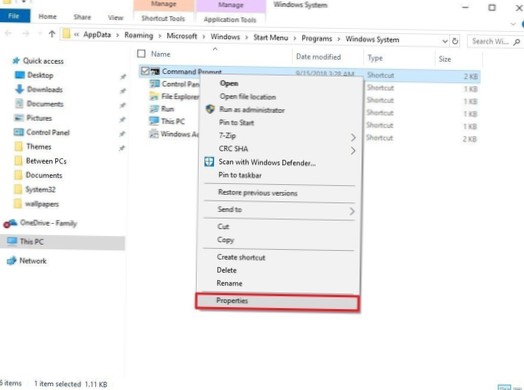524x390 pixels.
Task: Choose Open in the context menu
Action: pos(229,83)
